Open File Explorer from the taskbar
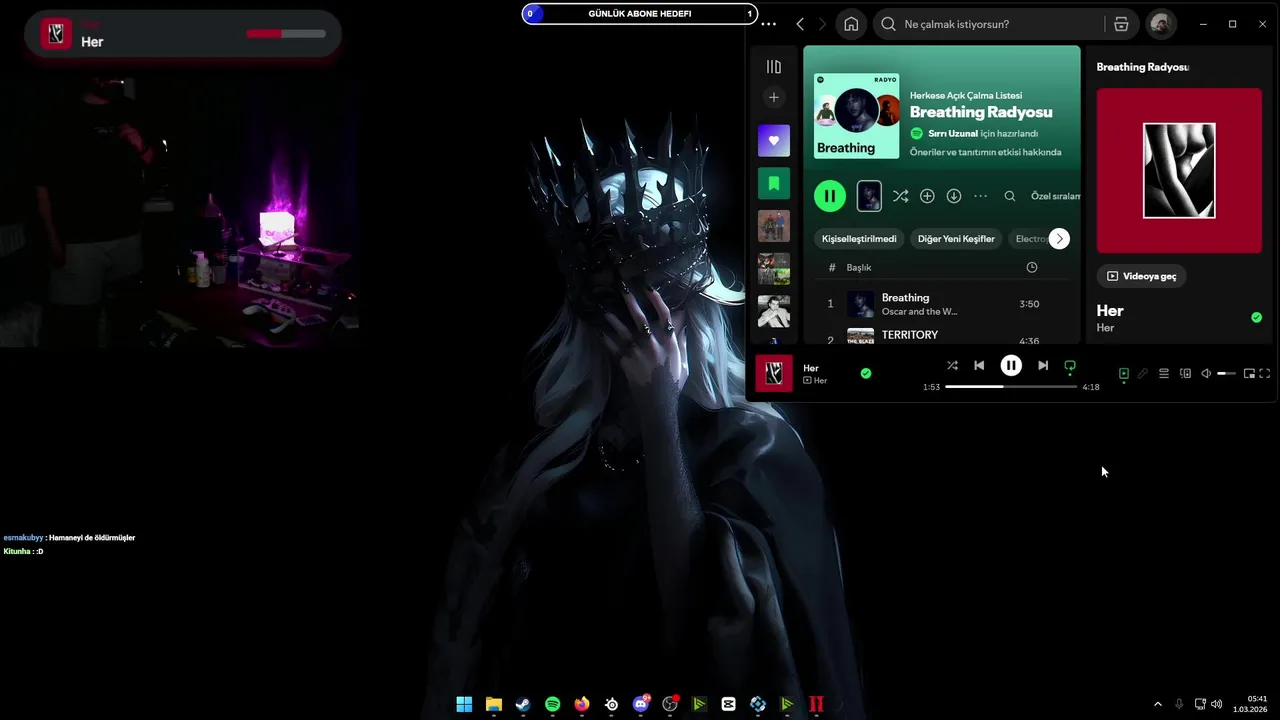This screenshot has height=720, width=1280. 493,704
